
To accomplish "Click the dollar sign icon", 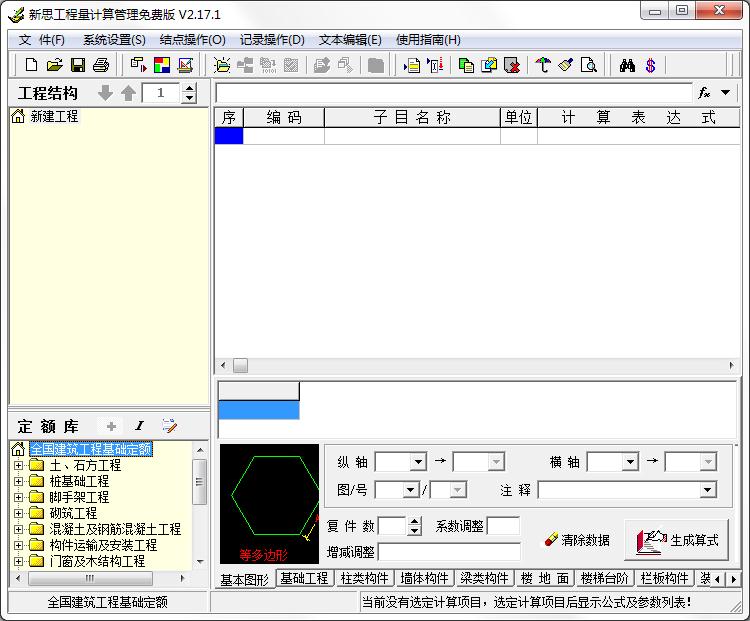I will click(x=650, y=66).
